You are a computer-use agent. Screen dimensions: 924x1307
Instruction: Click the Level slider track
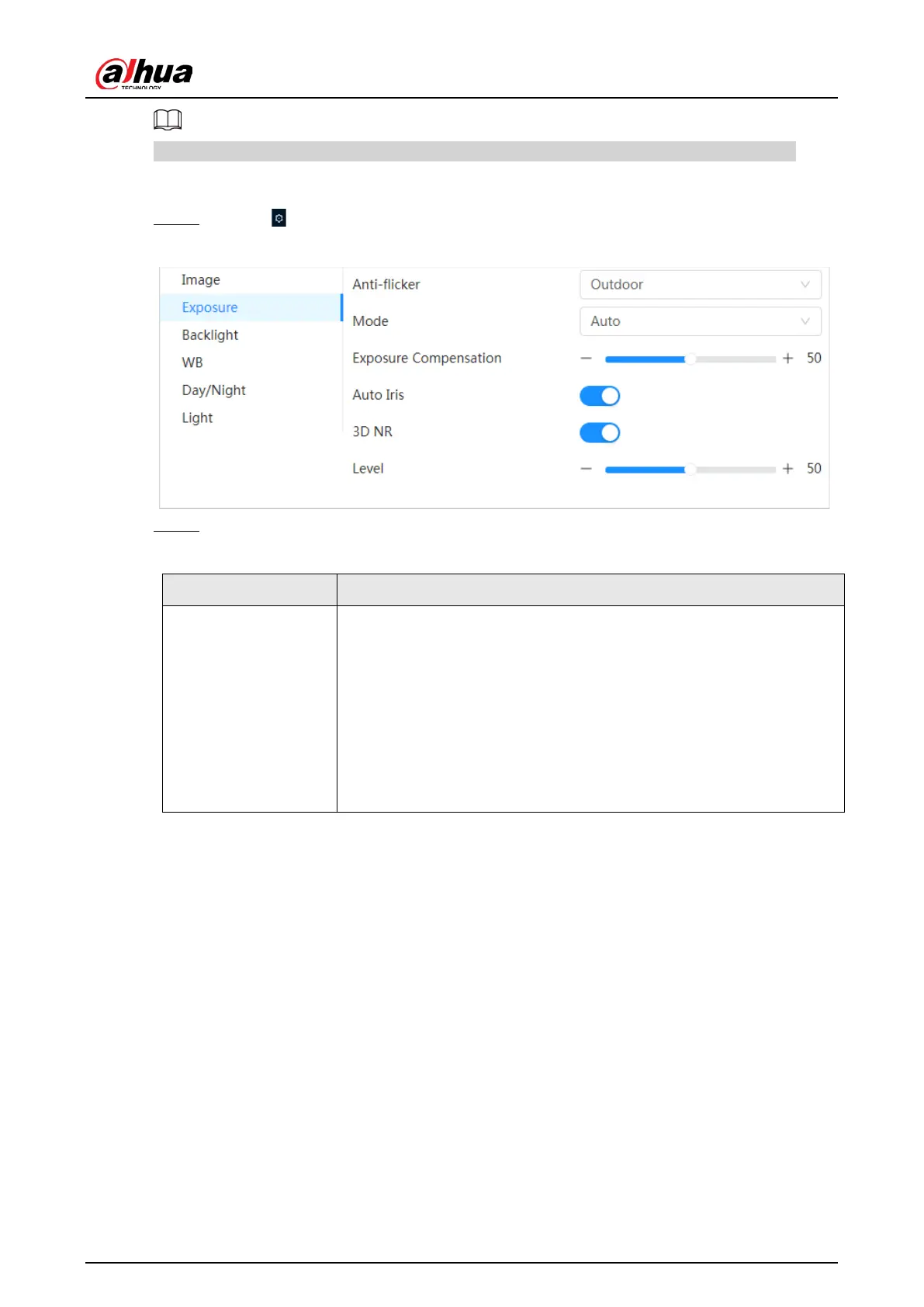pos(729,469)
